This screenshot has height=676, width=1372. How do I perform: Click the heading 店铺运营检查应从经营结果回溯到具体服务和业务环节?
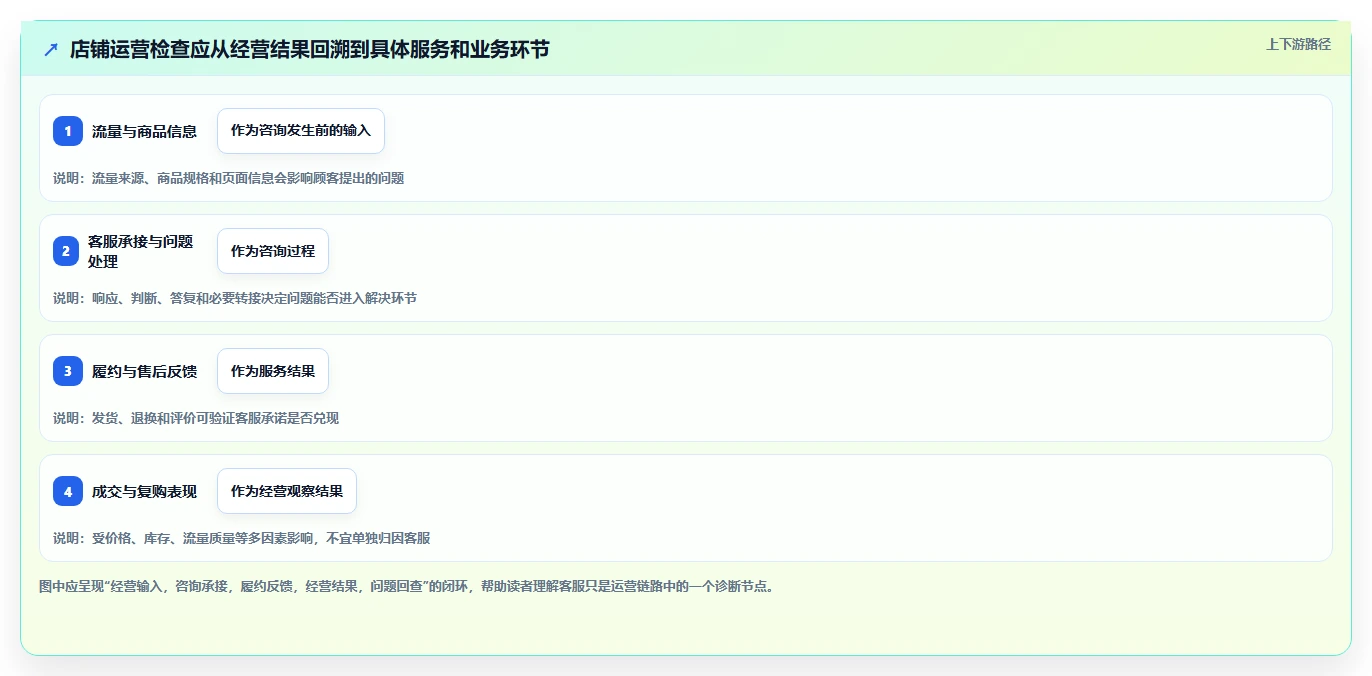coord(309,49)
